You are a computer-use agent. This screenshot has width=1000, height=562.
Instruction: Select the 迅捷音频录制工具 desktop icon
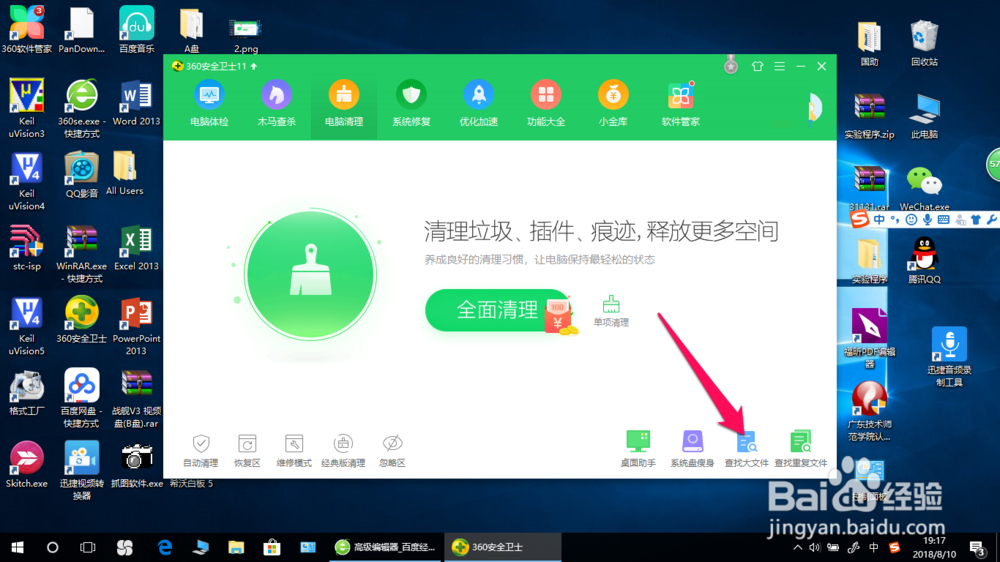click(949, 357)
